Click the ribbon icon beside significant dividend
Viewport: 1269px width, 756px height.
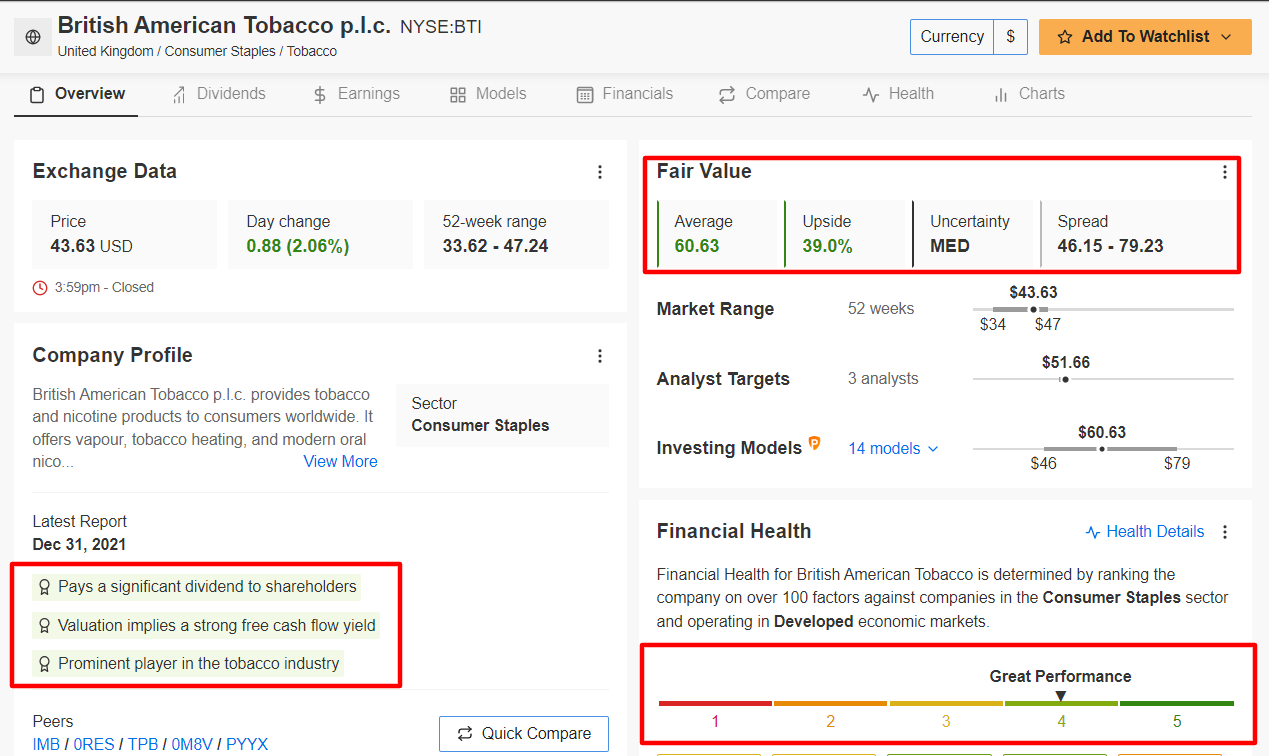tap(44, 587)
